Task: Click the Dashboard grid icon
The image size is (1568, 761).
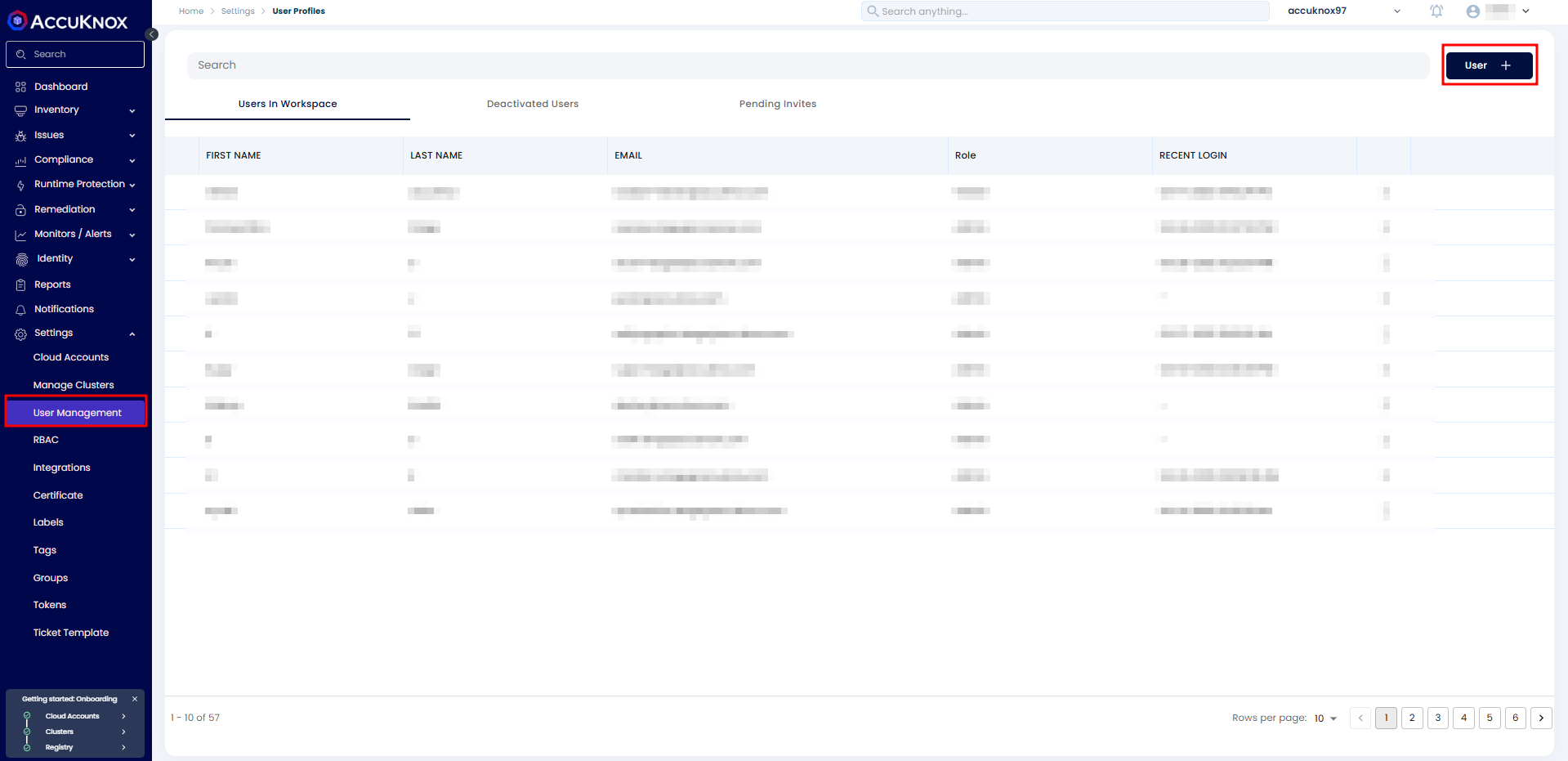Action: coord(20,87)
